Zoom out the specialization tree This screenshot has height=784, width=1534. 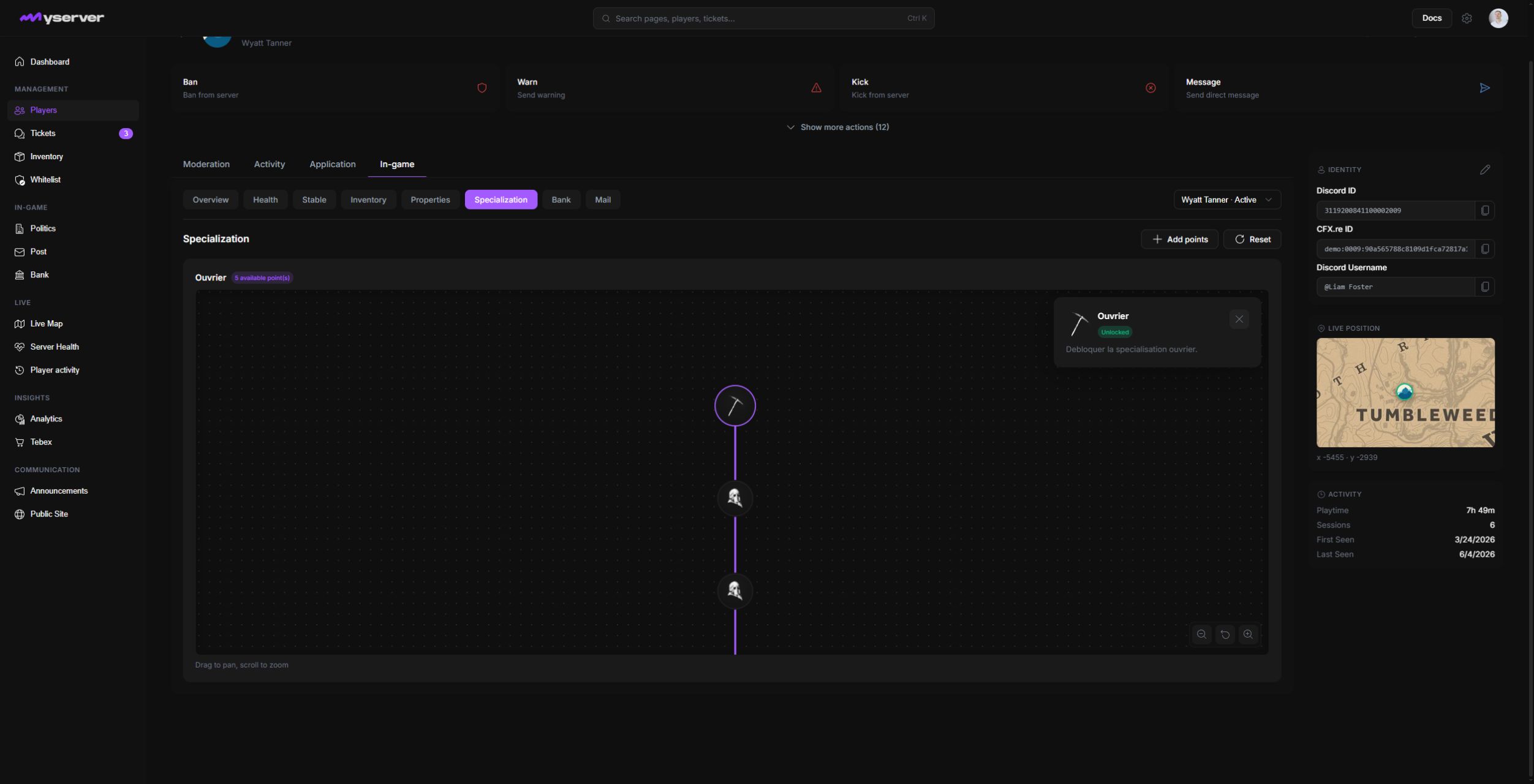[x=1201, y=635]
